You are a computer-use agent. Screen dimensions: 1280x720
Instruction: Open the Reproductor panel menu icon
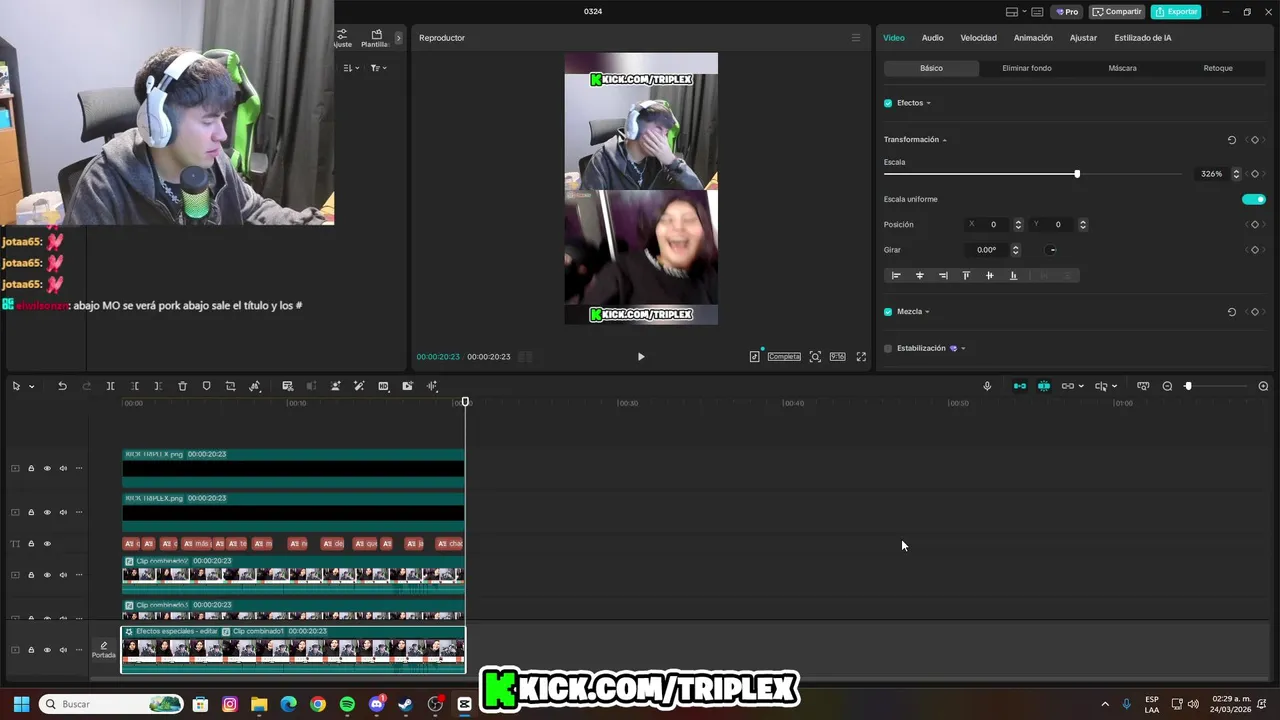(855, 38)
